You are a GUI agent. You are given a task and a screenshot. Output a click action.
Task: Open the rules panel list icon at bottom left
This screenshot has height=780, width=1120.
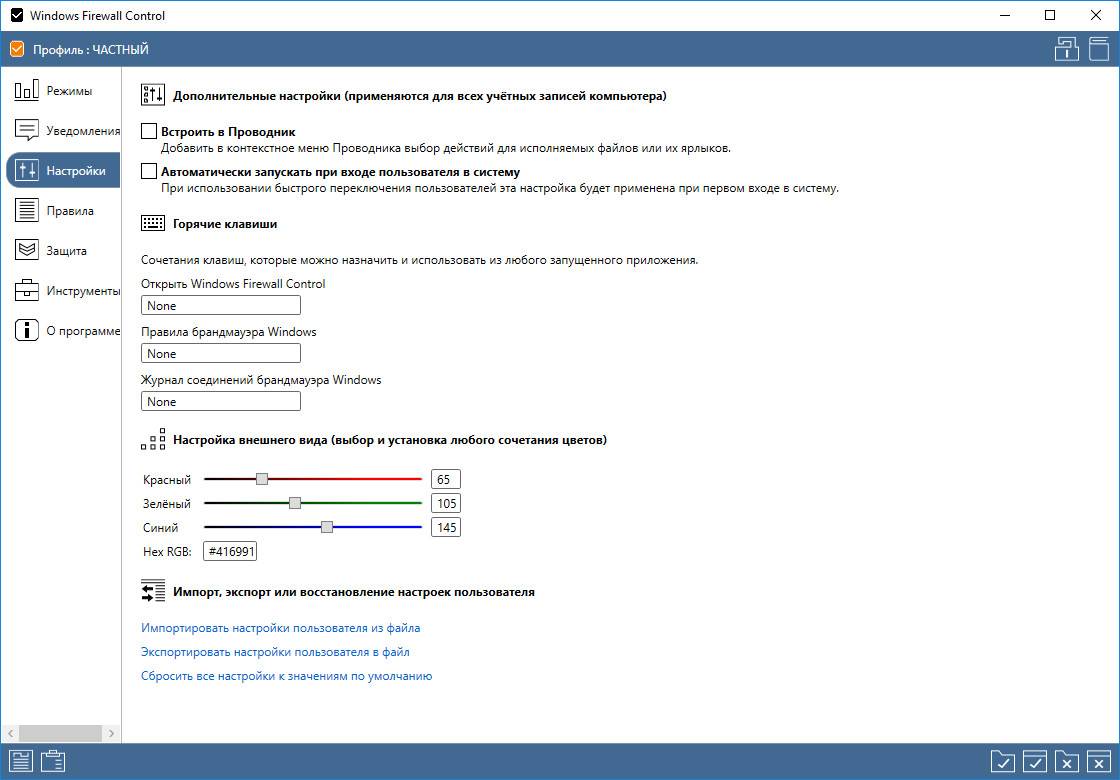21,761
